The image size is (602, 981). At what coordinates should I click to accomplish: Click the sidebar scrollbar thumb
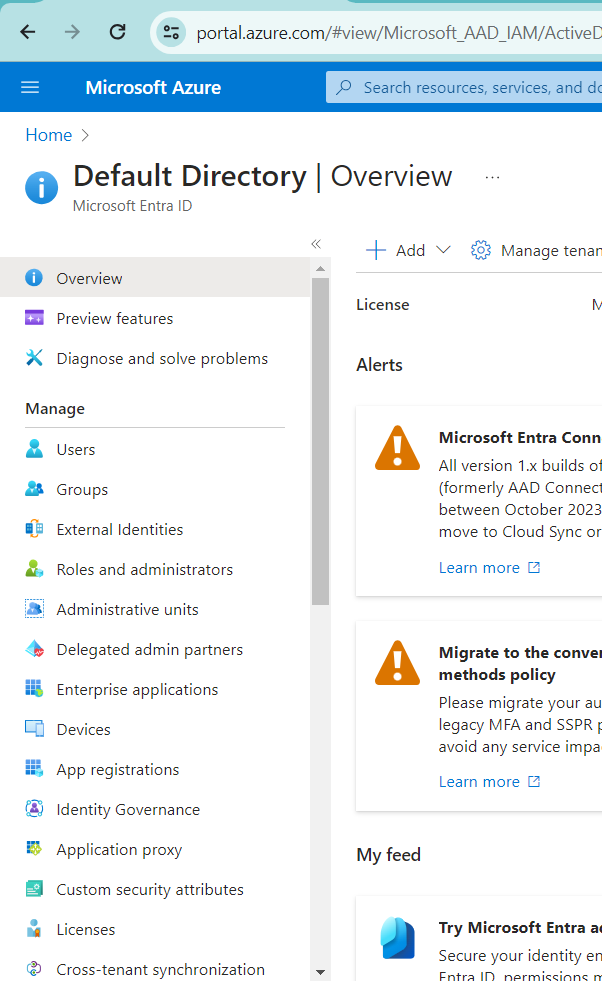tap(320, 441)
